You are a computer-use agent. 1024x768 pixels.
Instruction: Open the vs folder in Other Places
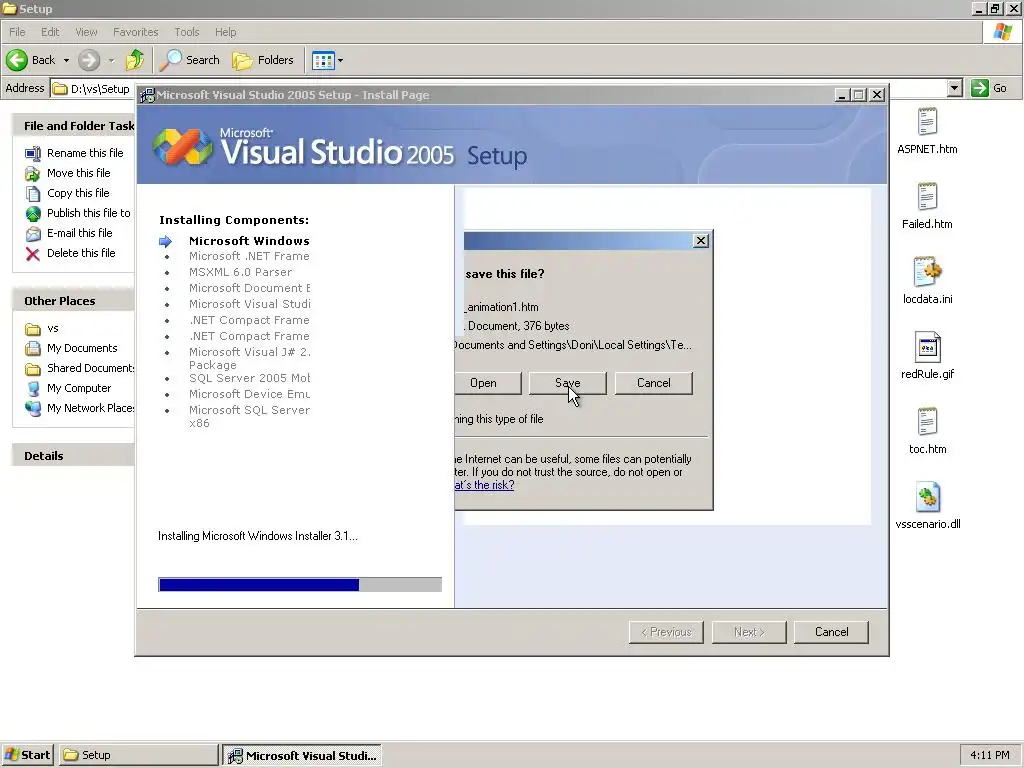pos(52,328)
